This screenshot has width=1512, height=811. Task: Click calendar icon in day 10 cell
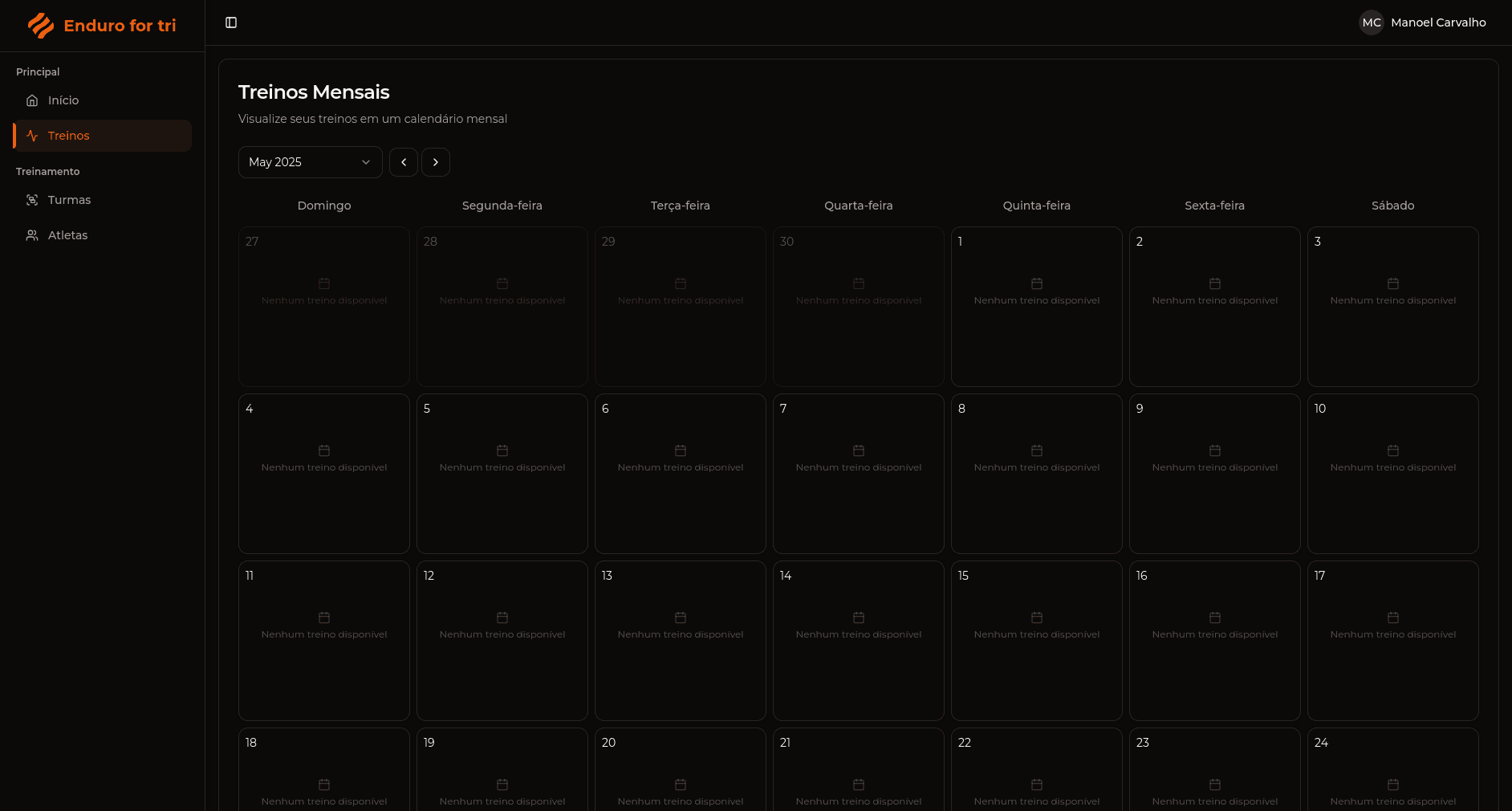pyautogui.click(x=1393, y=450)
